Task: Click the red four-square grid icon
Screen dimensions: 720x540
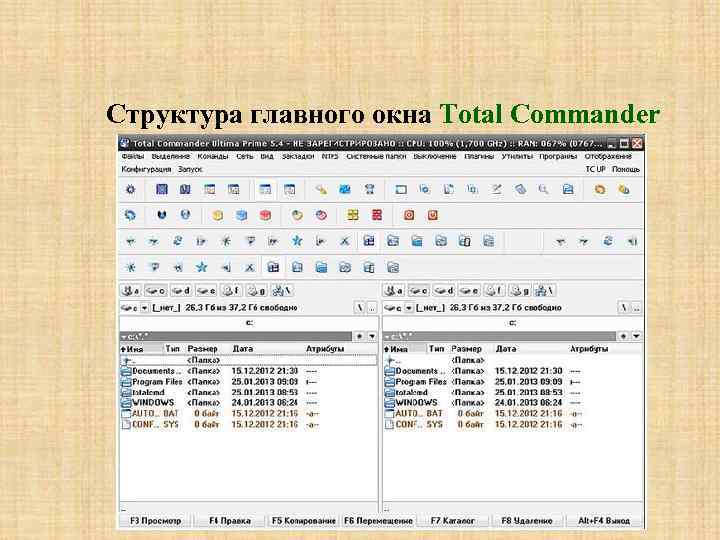Action: (377, 215)
